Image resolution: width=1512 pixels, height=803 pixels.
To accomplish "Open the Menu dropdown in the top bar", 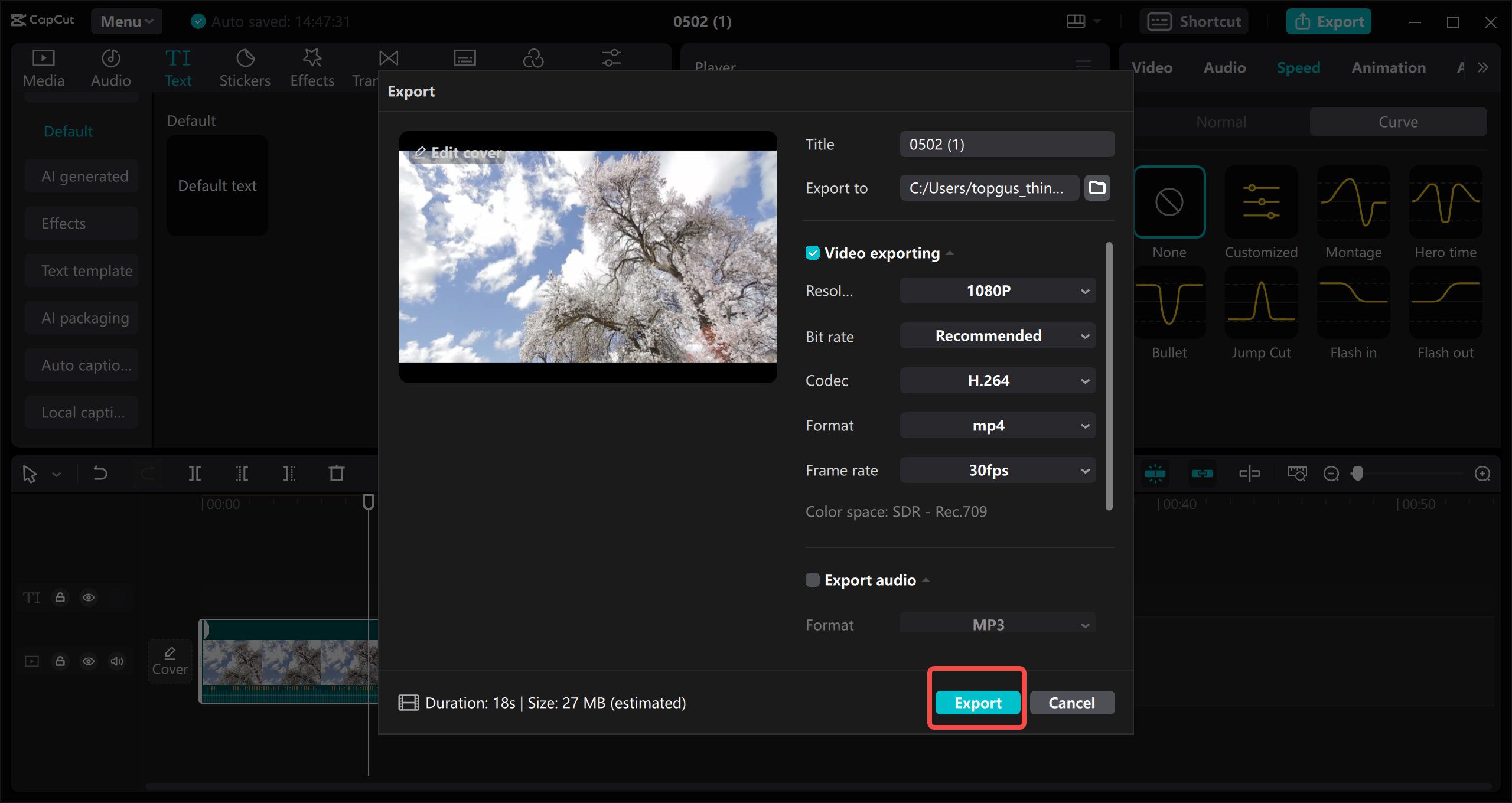I will click(x=126, y=21).
